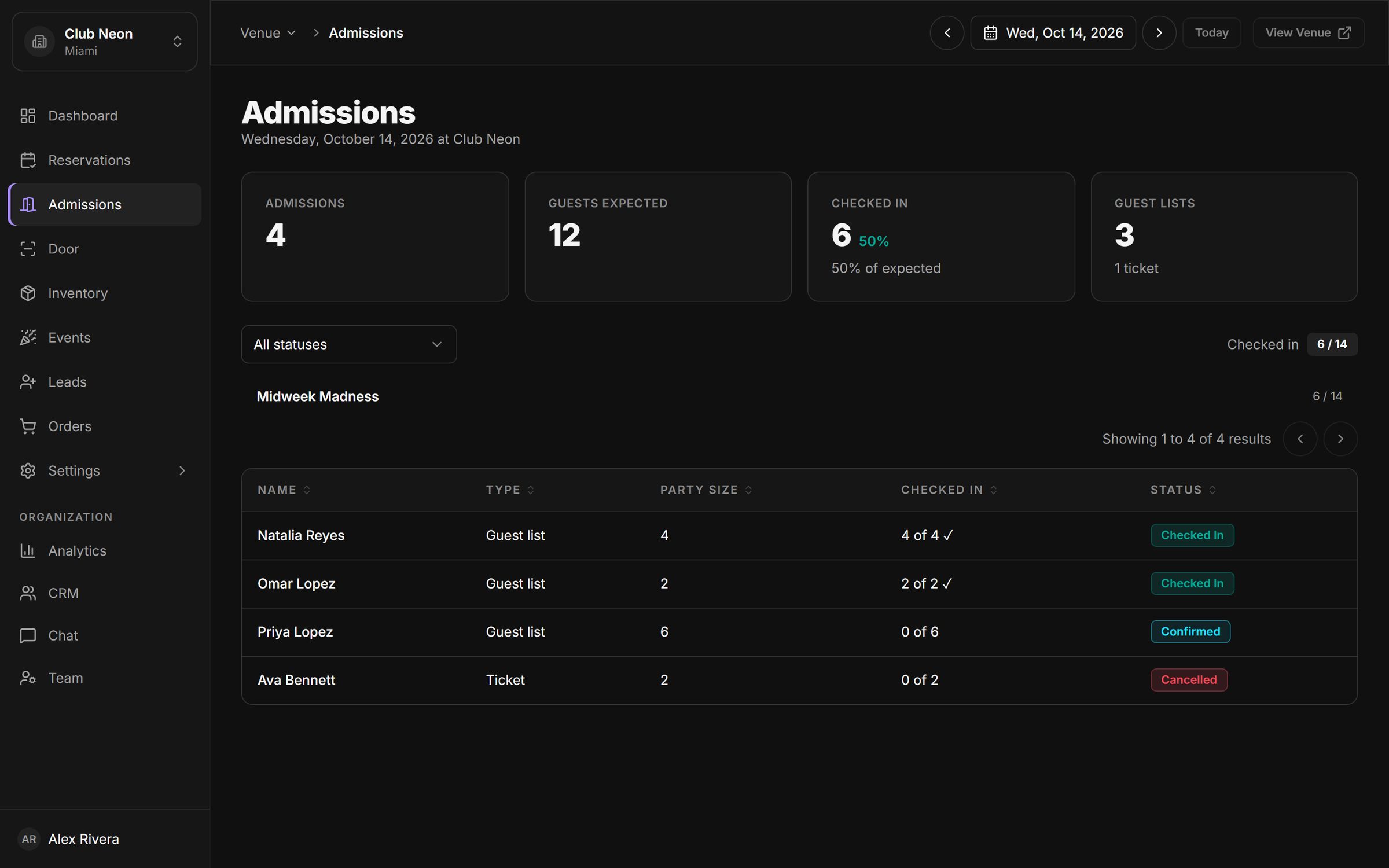Click the Midweek Madness event heading
The width and height of the screenshot is (1389, 868).
pyautogui.click(x=317, y=396)
